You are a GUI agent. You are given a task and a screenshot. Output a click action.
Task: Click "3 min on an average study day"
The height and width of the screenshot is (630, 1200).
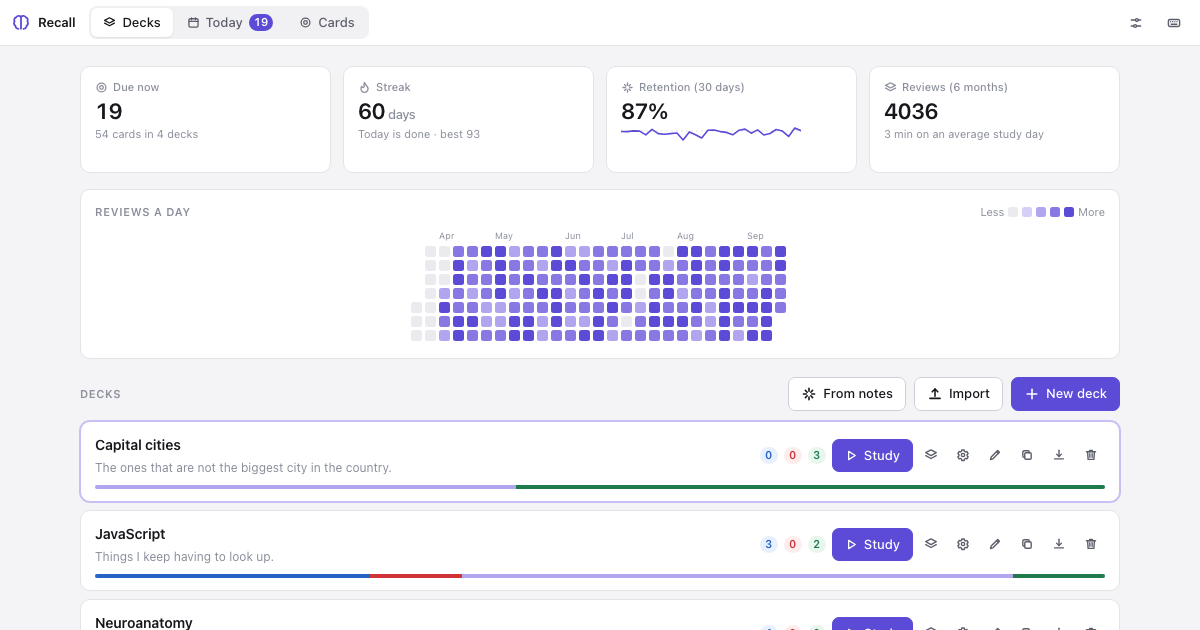964,134
